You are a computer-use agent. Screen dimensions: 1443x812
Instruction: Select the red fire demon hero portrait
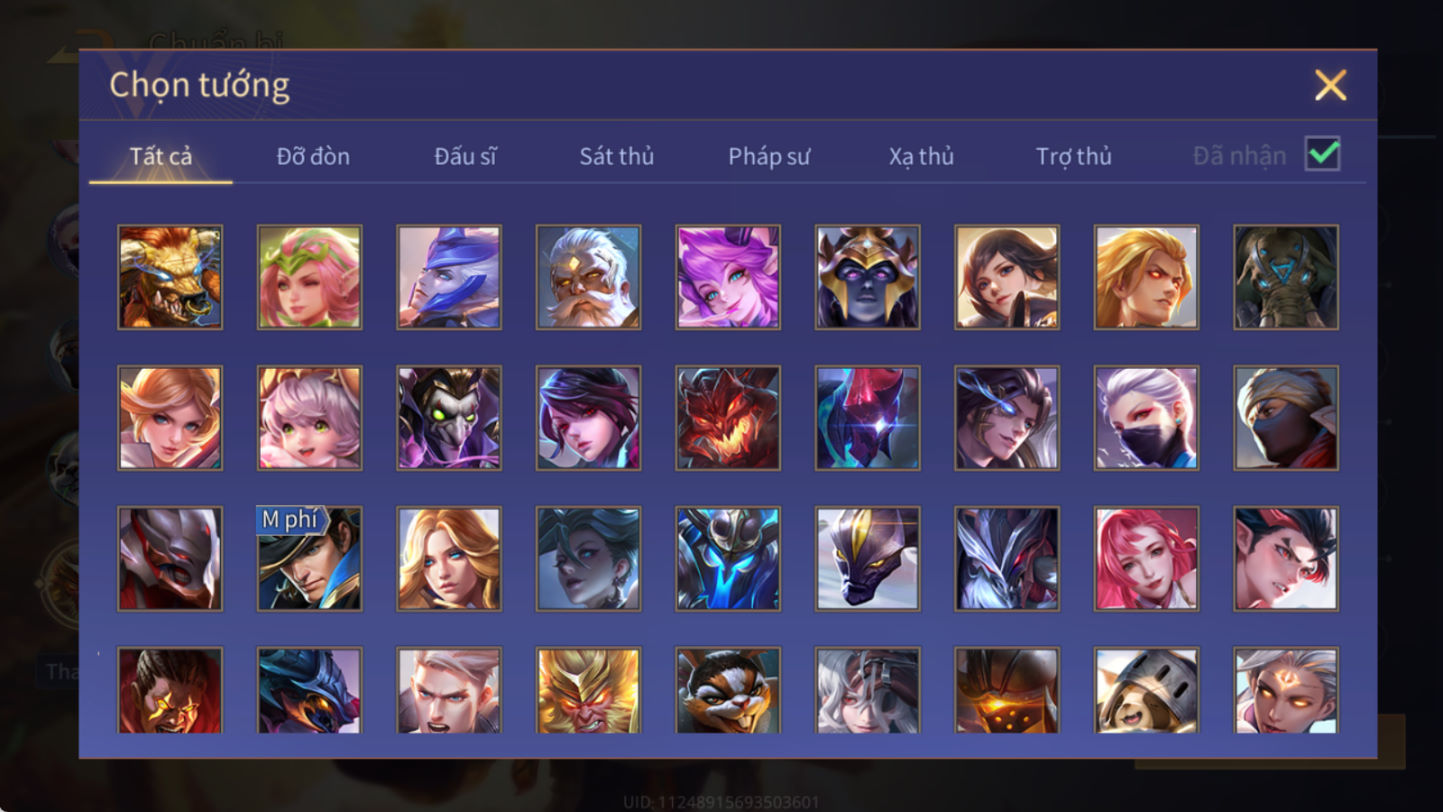(x=728, y=418)
